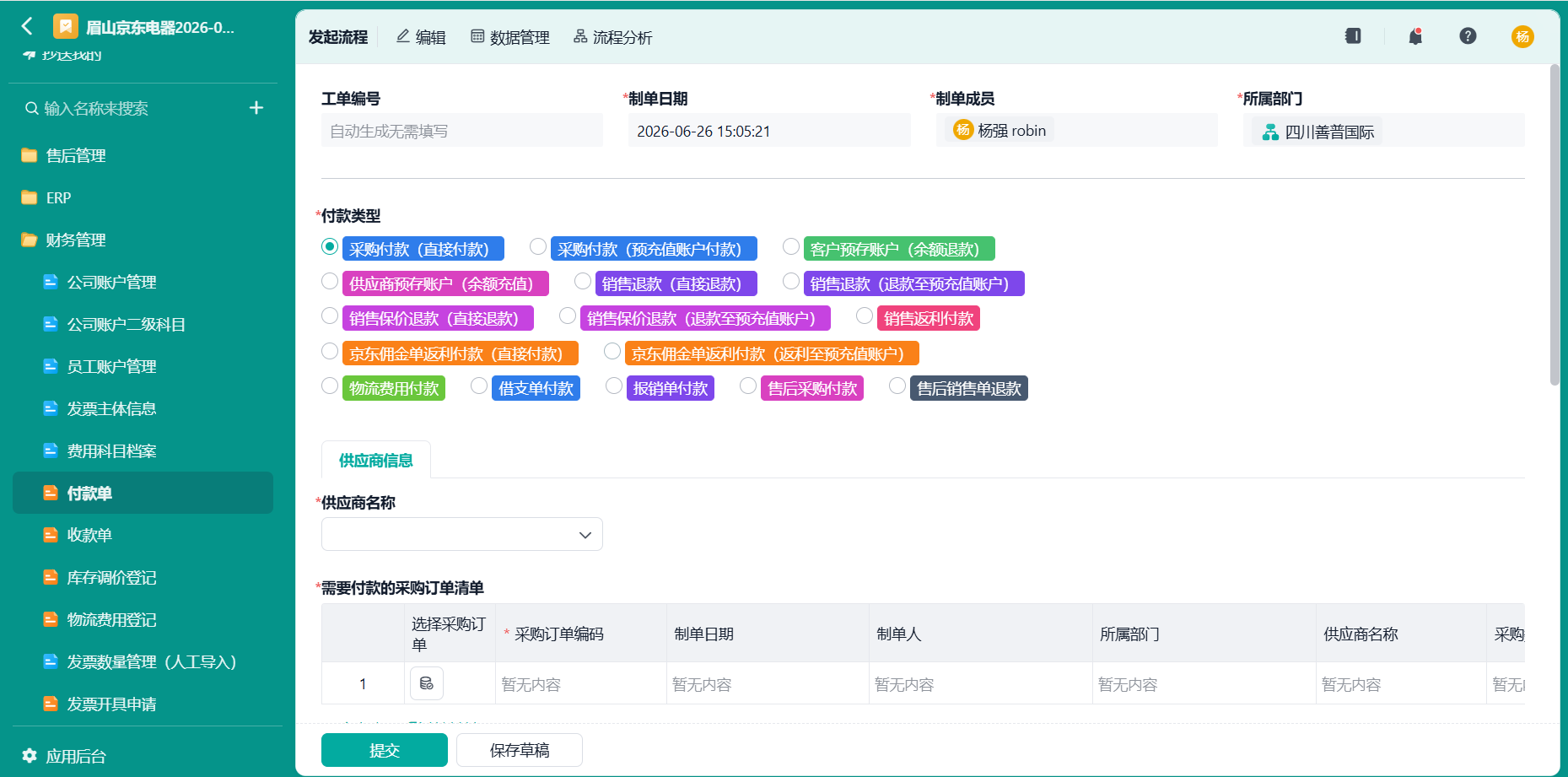The height and width of the screenshot is (777, 1568).
Task: Select 销售退款（退款至预充值账户）radio
Action: click(x=791, y=282)
